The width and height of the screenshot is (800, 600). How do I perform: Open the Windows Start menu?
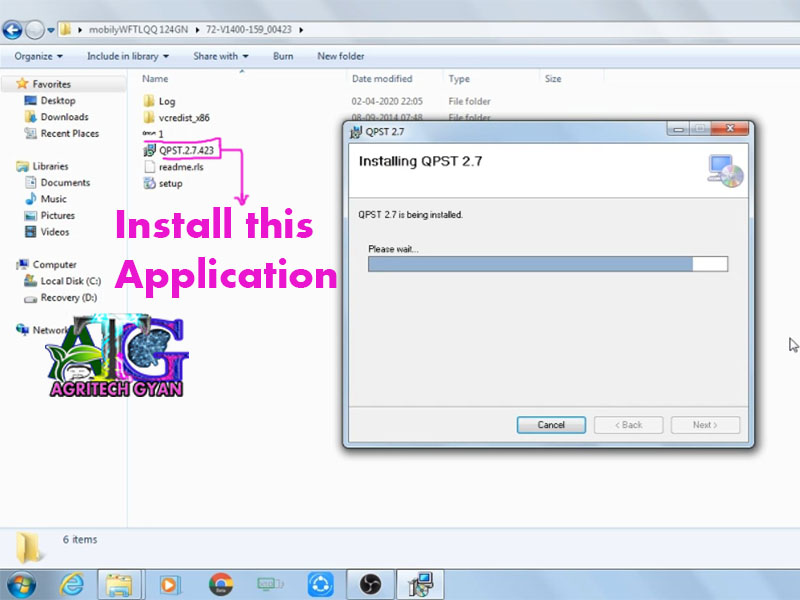click(x=19, y=585)
